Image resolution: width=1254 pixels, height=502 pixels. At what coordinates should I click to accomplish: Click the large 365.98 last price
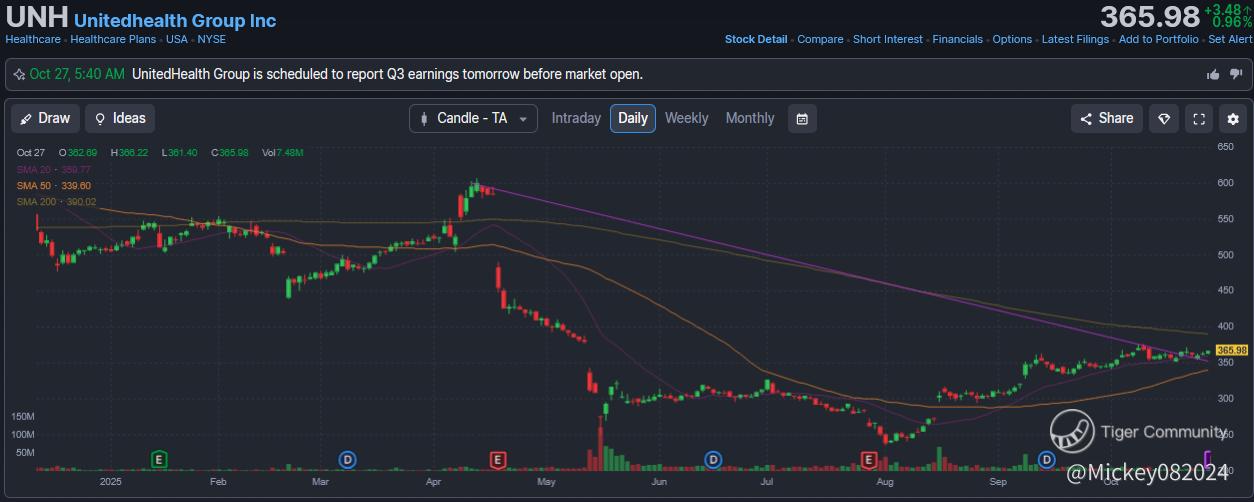(x=1149, y=17)
